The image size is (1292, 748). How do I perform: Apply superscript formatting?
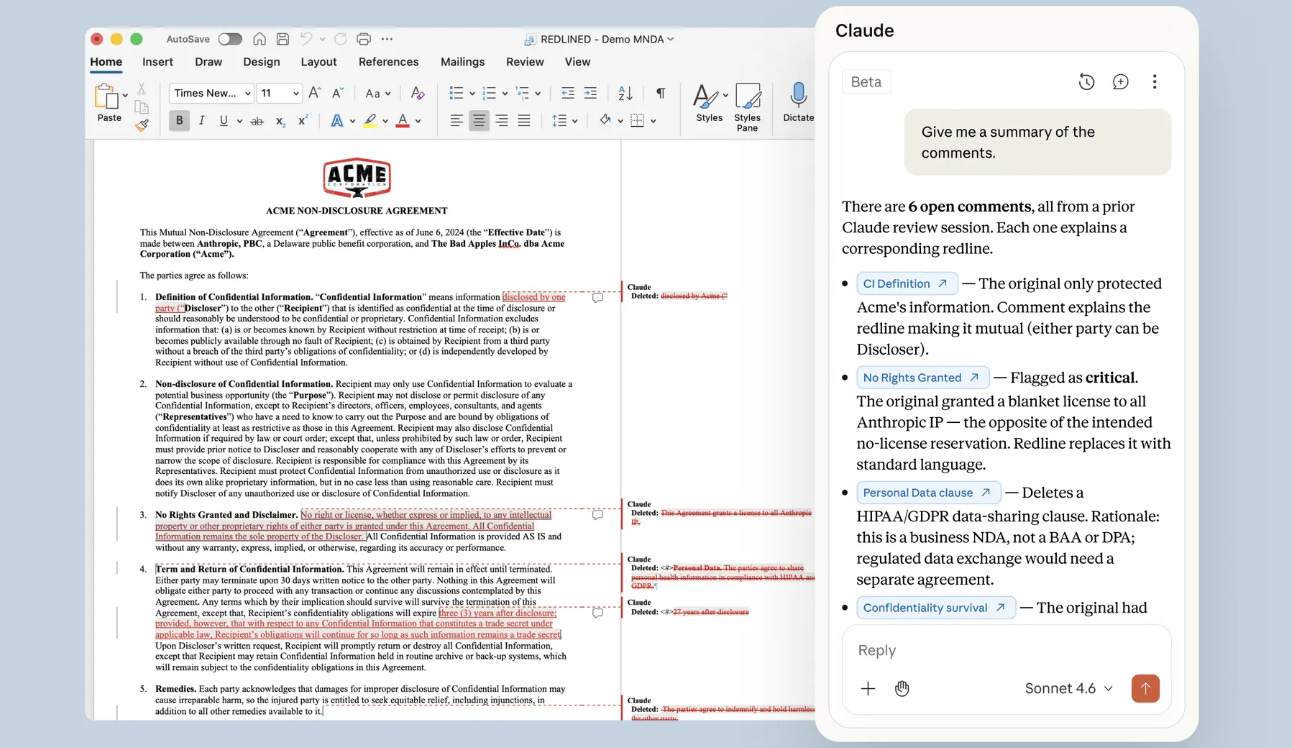(x=303, y=121)
